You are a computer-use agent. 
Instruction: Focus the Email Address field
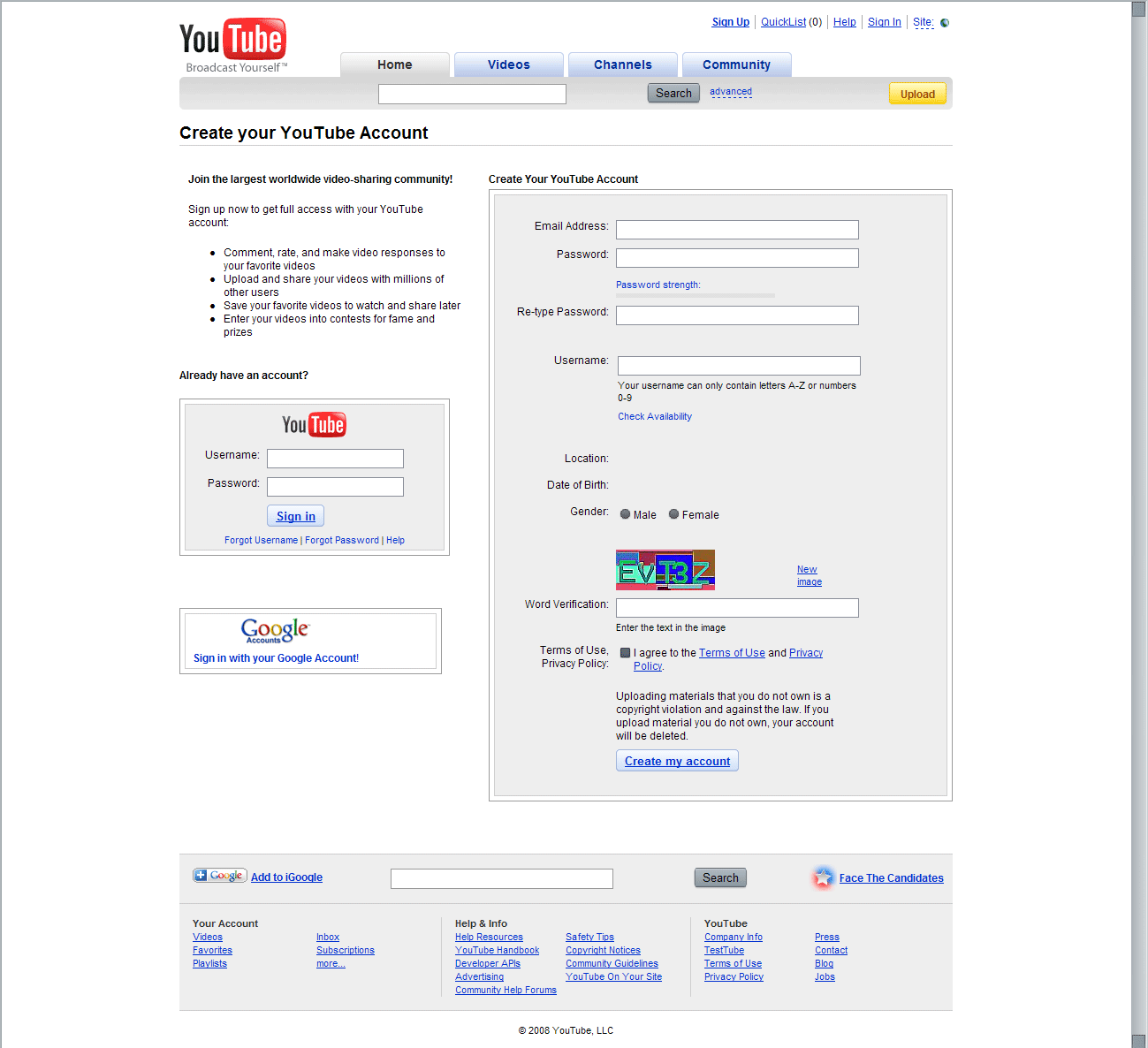(x=737, y=230)
